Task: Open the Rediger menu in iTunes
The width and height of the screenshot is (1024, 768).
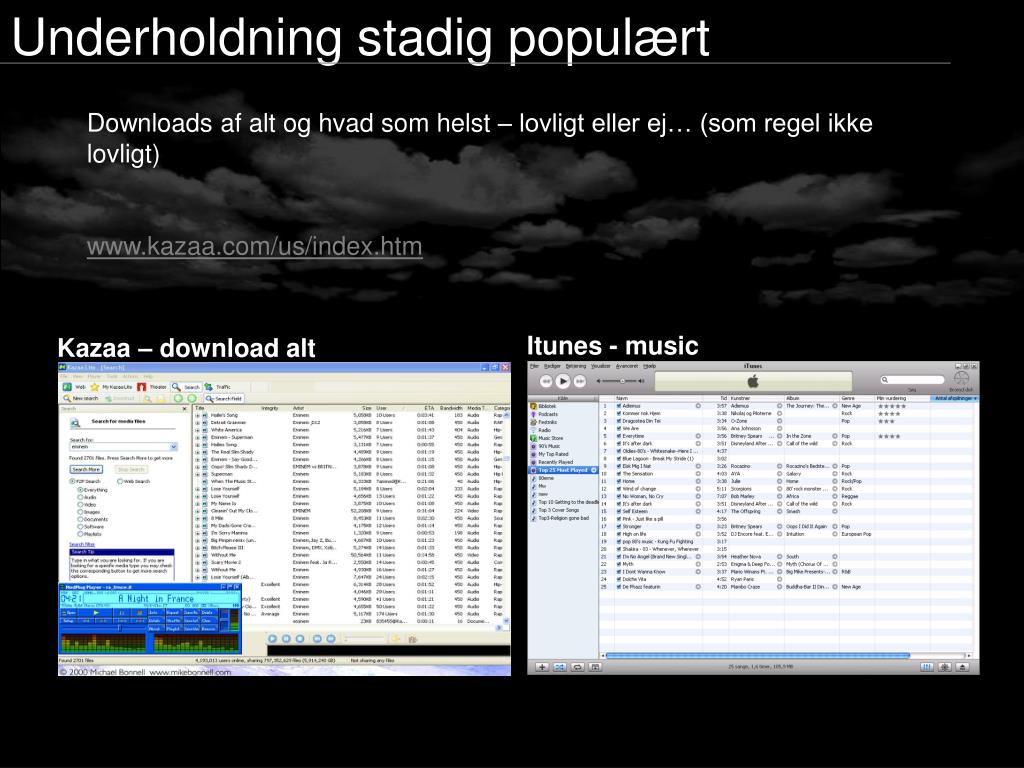Action: point(552,366)
